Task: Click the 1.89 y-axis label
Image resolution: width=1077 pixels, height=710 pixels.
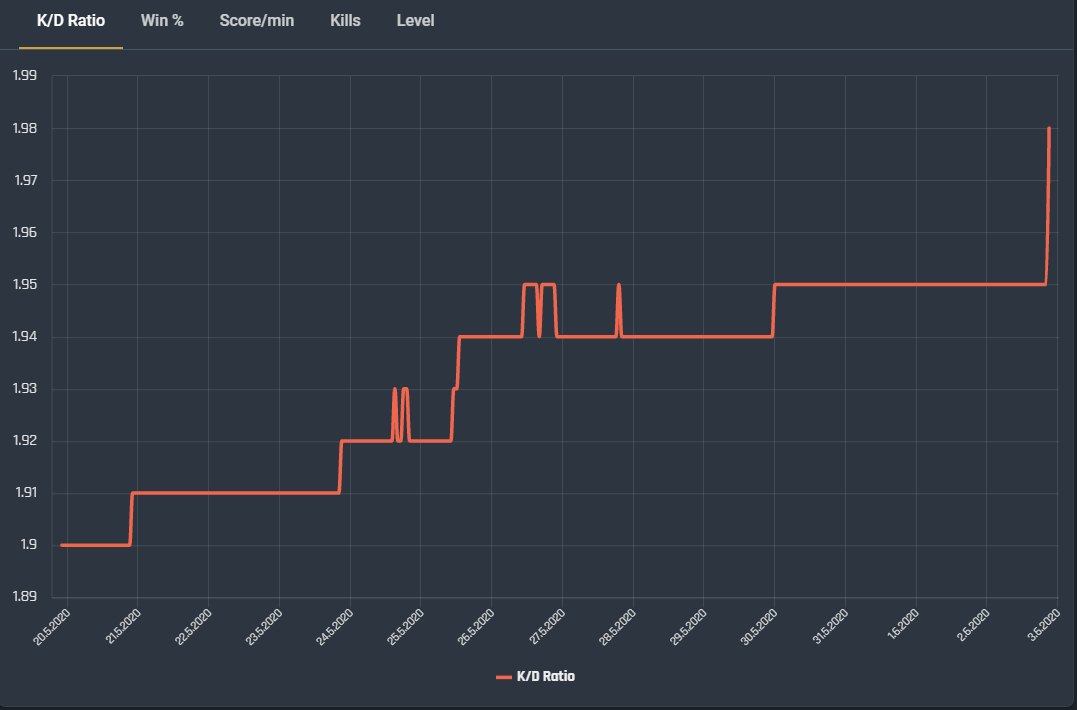Action: [25, 596]
